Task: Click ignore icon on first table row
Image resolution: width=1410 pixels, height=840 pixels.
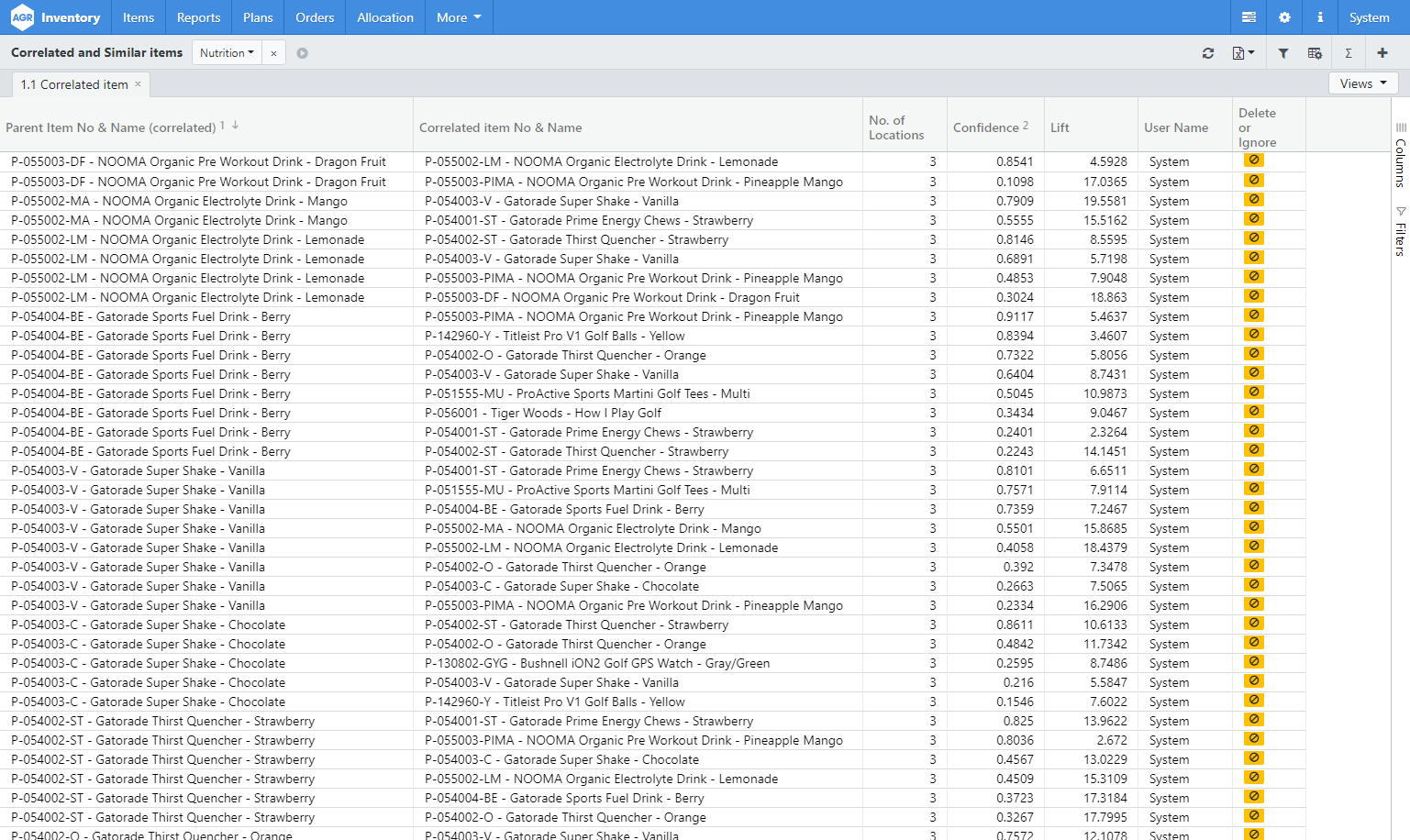Action: [1253, 160]
